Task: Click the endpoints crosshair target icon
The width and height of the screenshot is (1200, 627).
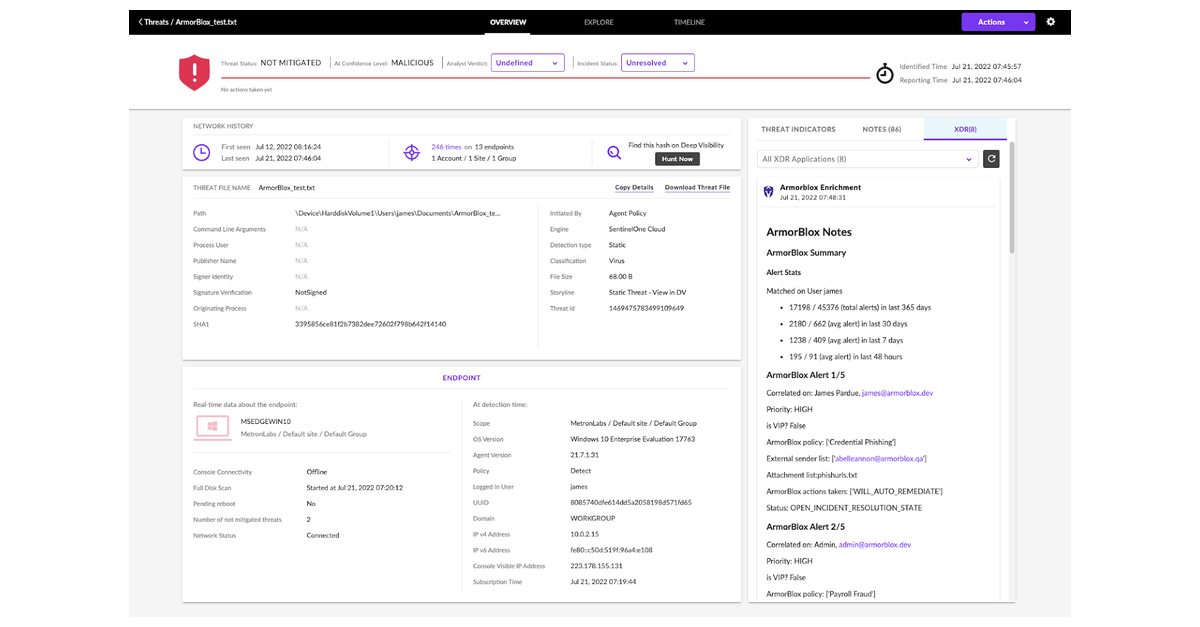Action: pos(411,153)
